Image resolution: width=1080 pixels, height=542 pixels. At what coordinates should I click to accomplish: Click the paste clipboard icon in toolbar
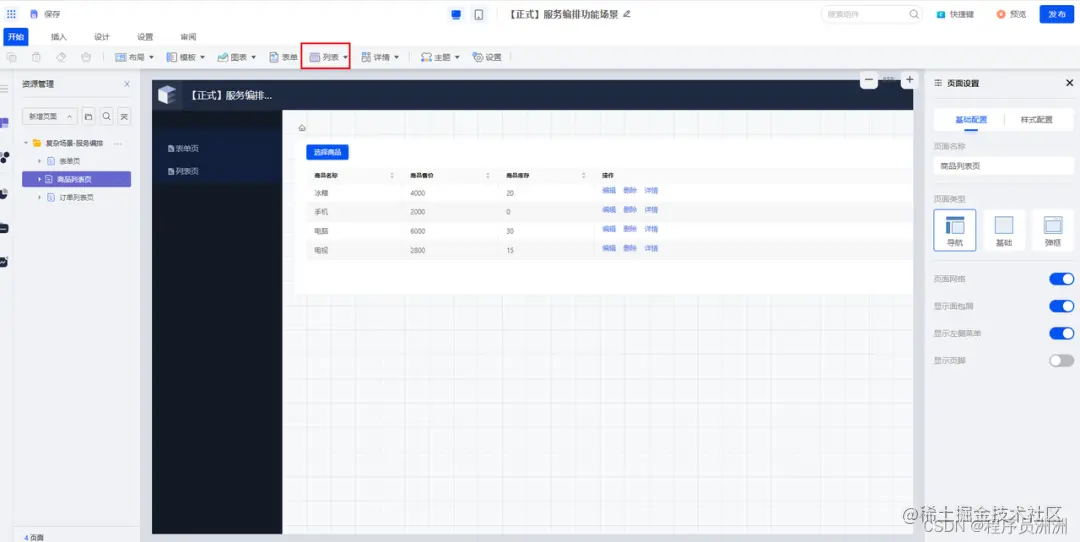(x=37, y=57)
